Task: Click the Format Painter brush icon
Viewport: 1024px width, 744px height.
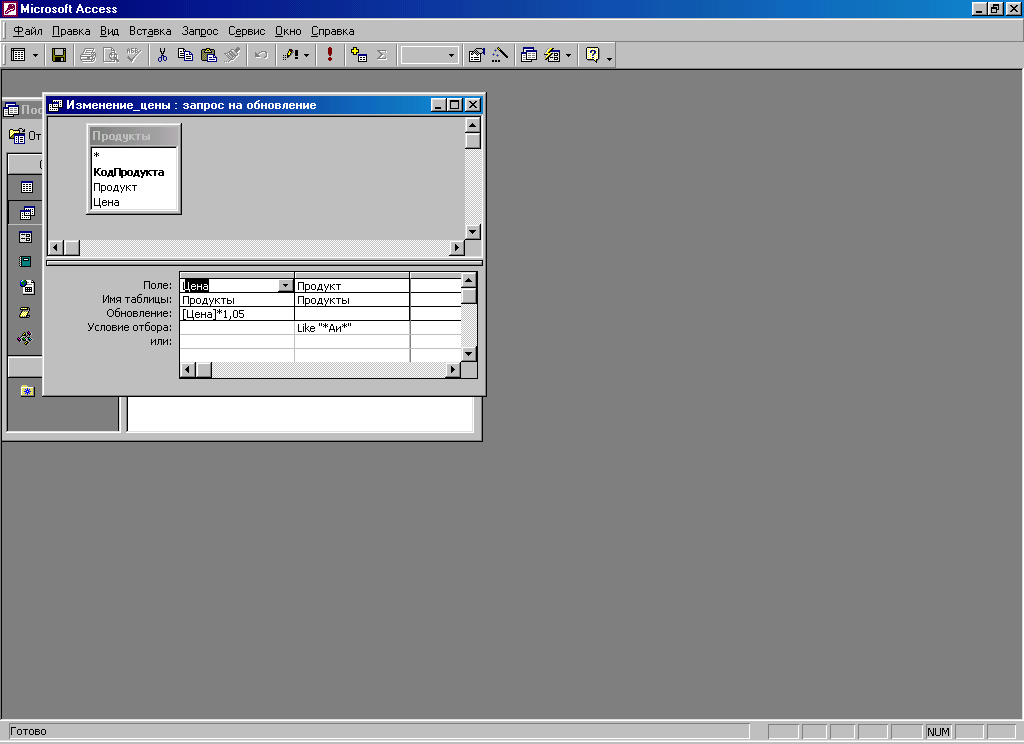Action: [232, 56]
